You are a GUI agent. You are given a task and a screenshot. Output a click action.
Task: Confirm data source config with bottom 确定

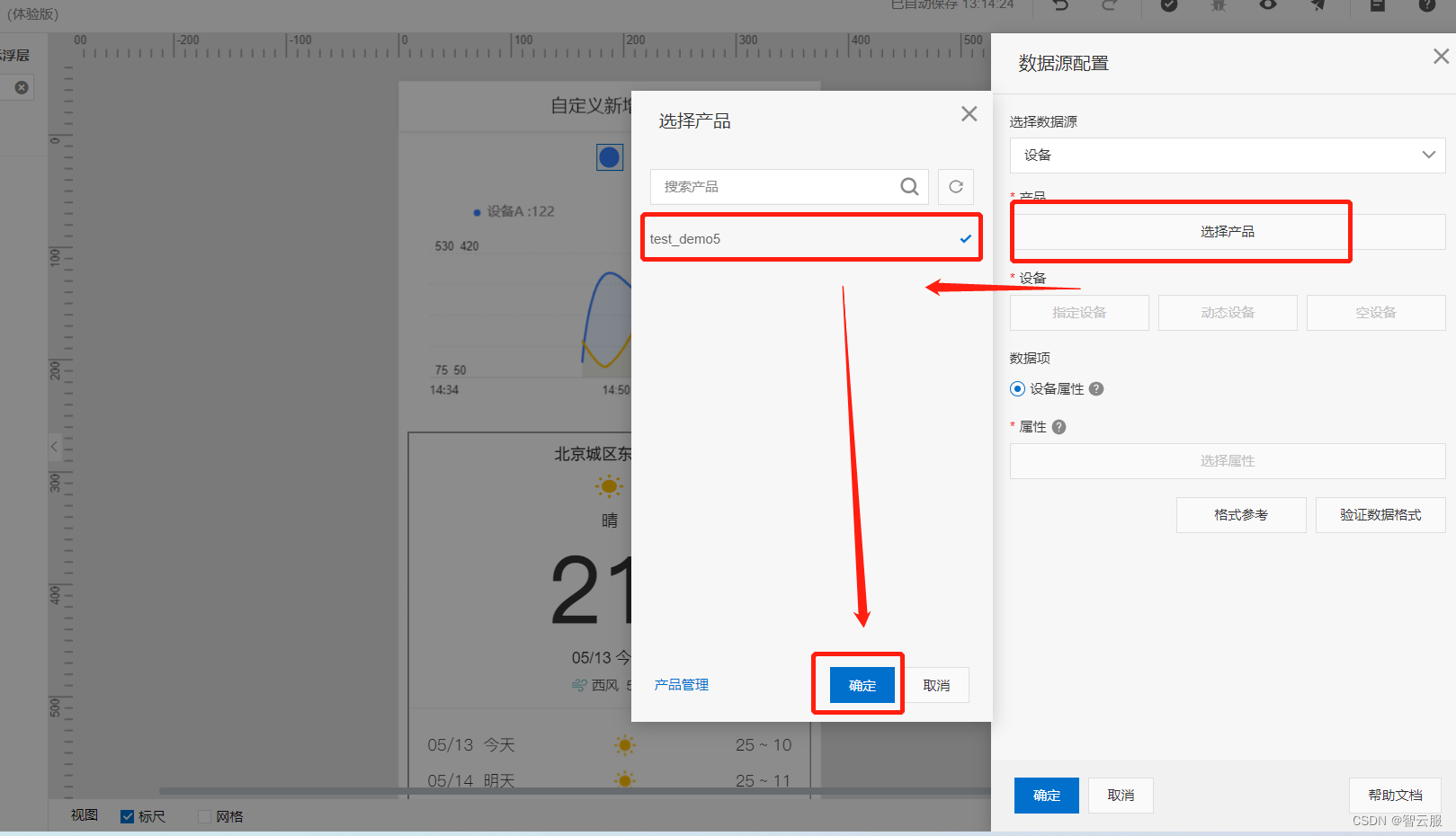[x=1046, y=796]
